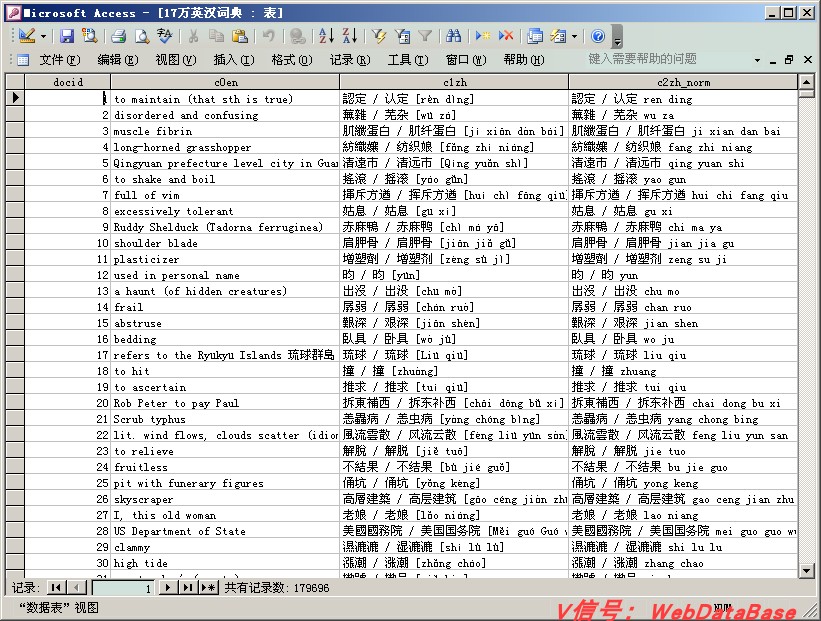Screen dimensions: 821x621
Task: Click cell 'high tide'
Action: click(225, 563)
